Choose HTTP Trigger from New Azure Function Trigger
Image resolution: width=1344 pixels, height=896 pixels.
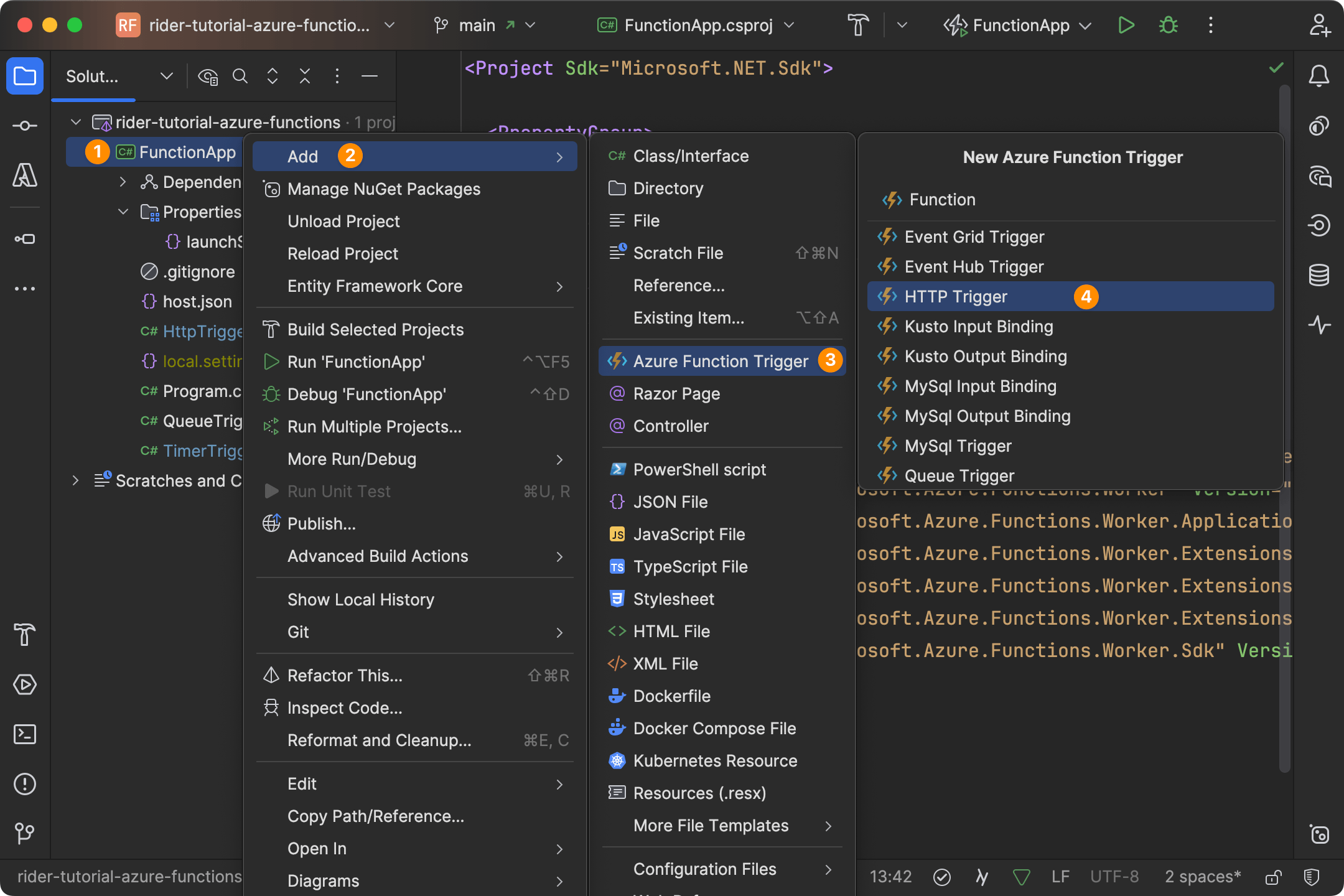(x=956, y=296)
